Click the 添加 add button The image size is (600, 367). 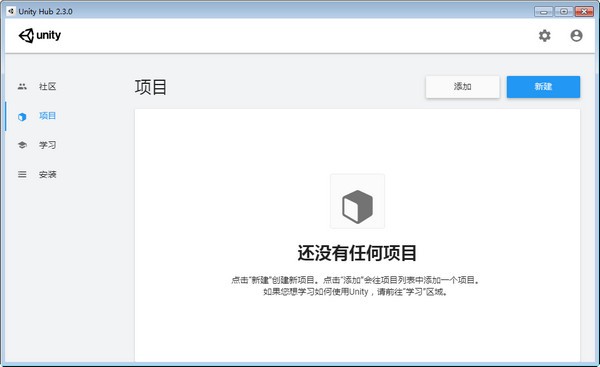point(463,87)
